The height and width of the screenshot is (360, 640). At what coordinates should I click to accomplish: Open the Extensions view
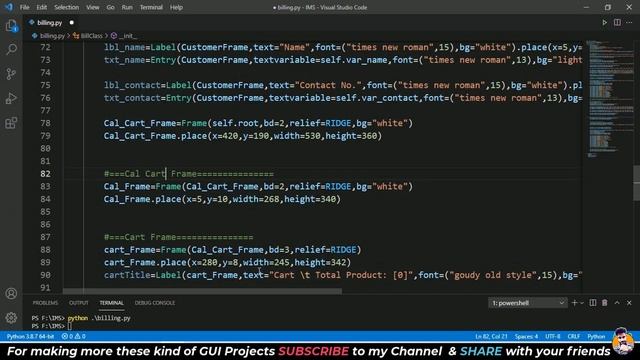(x=11, y=123)
